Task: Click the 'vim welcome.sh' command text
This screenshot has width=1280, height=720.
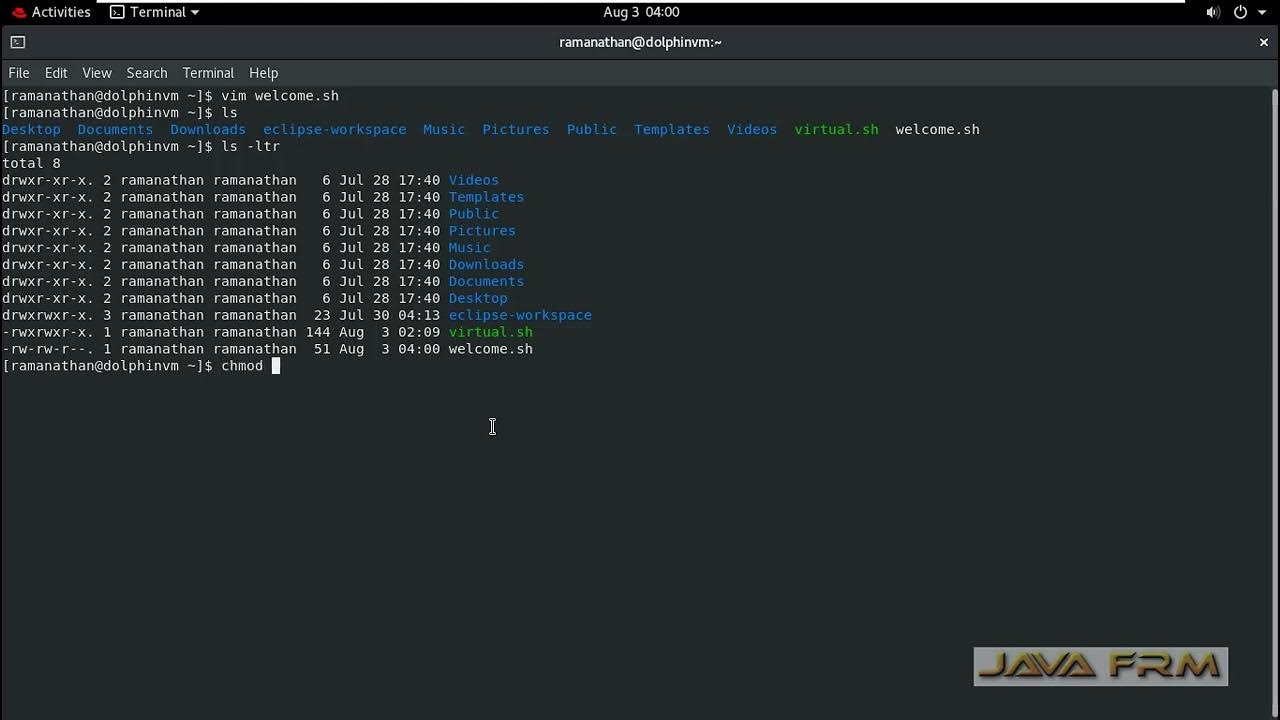Action: (x=280, y=96)
